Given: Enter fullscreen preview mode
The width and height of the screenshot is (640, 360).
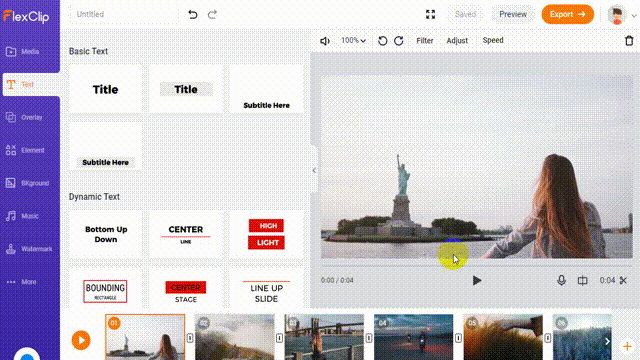Looking at the screenshot, I should 430,14.
